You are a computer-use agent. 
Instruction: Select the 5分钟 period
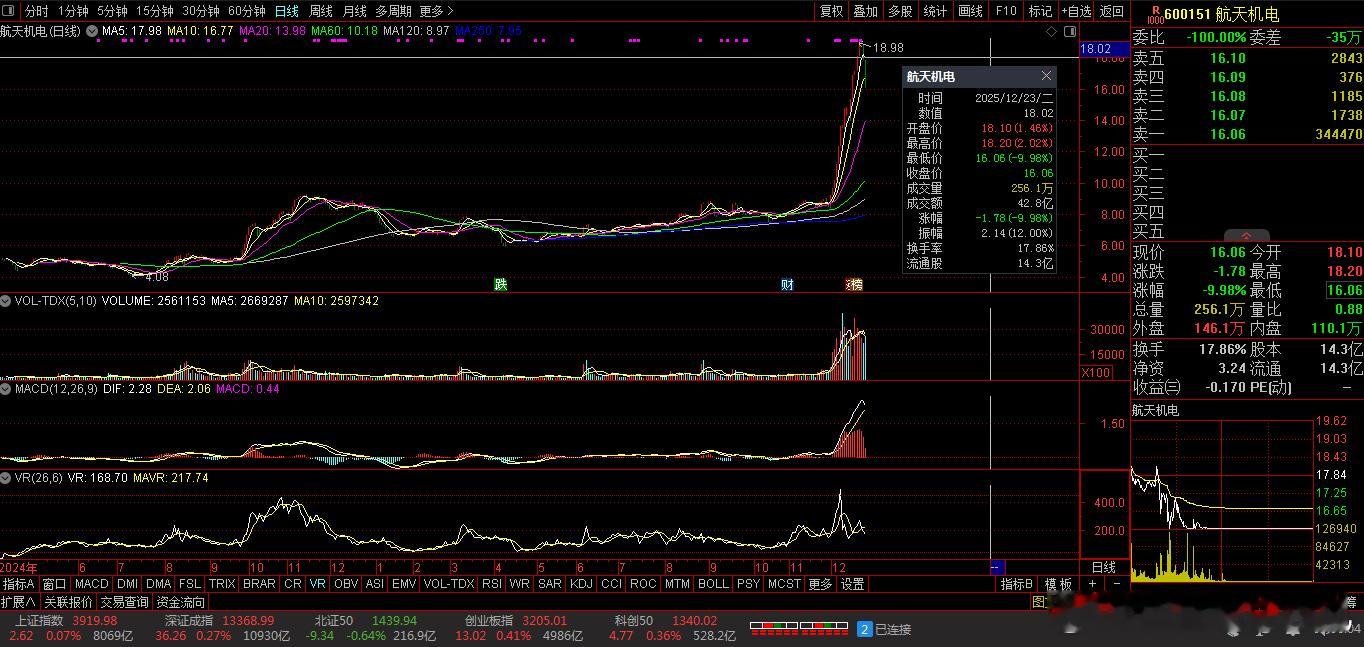112,11
